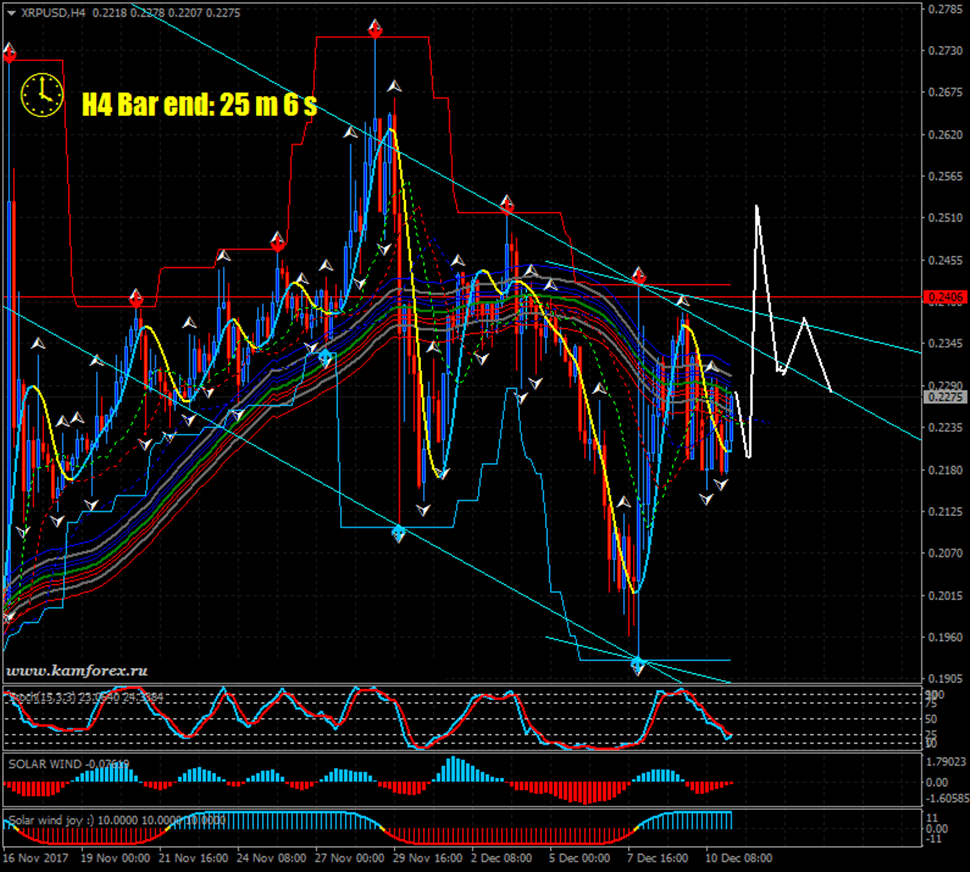
Task: Click the blue diamond on the rising moving-average band
Action: (324, 357)
